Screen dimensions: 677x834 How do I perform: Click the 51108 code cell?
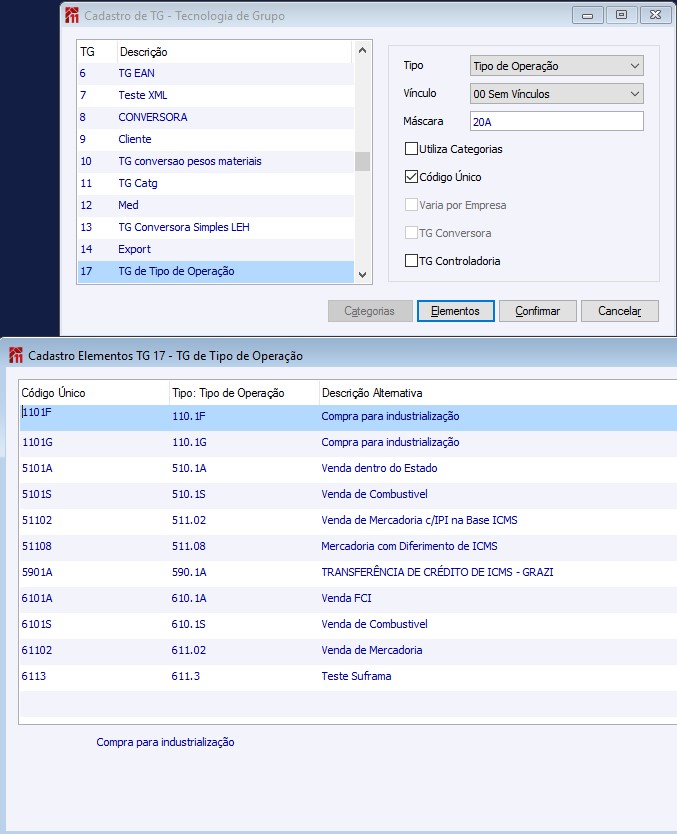tap(94, 546)
